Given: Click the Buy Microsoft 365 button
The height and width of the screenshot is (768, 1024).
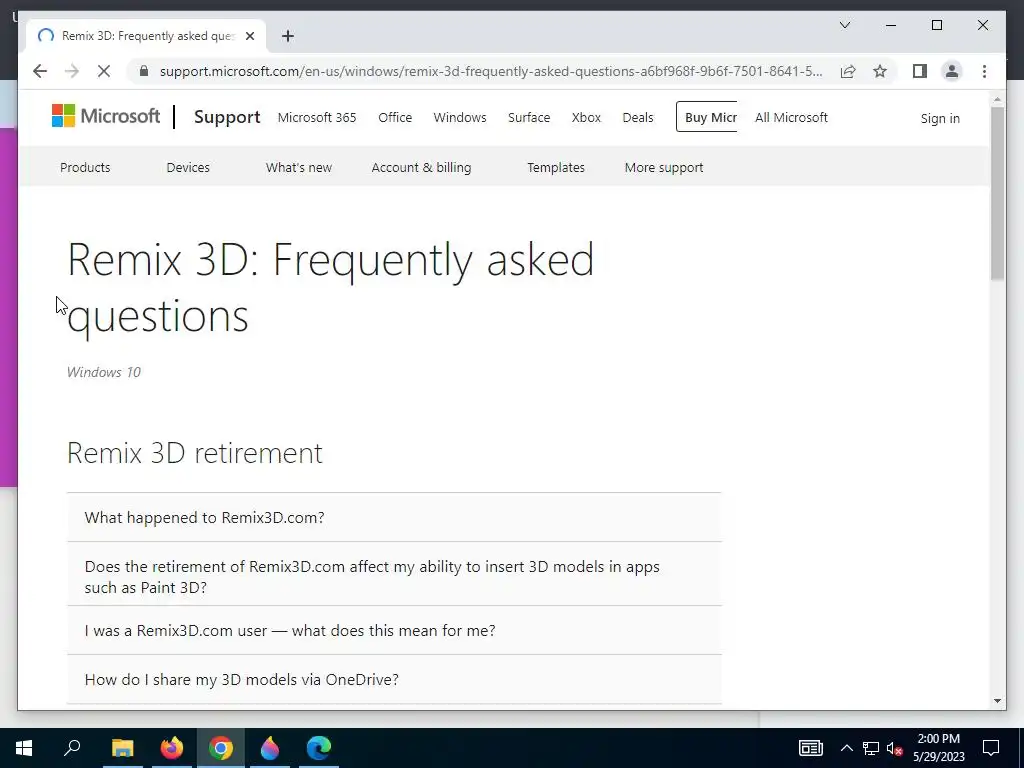Looking at the screenshot, I should (x=707, y=117).
